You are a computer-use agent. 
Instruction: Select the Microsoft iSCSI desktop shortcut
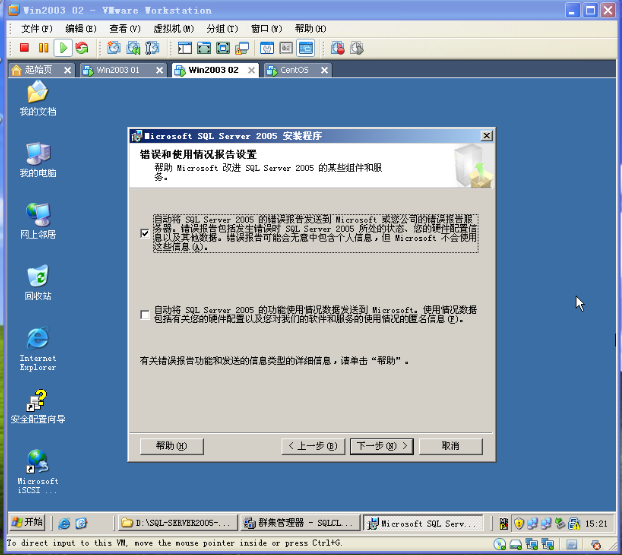coord(38,472)
